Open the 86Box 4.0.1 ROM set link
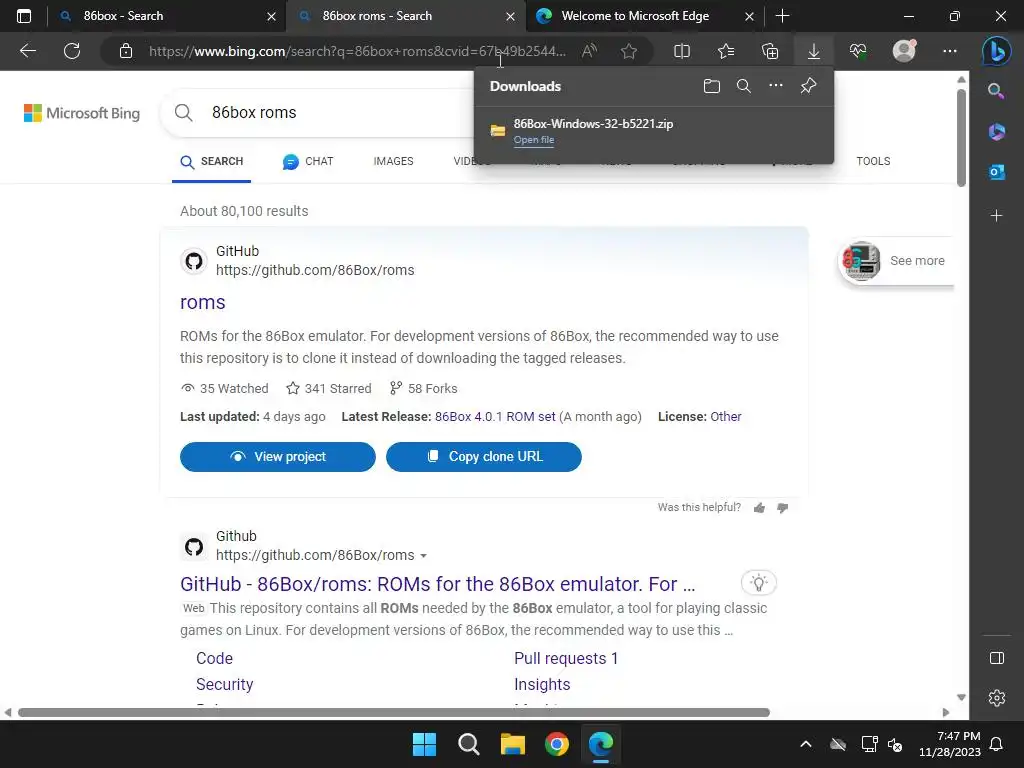The width and height of the screenshot is (1024, 768). (495, 417)
